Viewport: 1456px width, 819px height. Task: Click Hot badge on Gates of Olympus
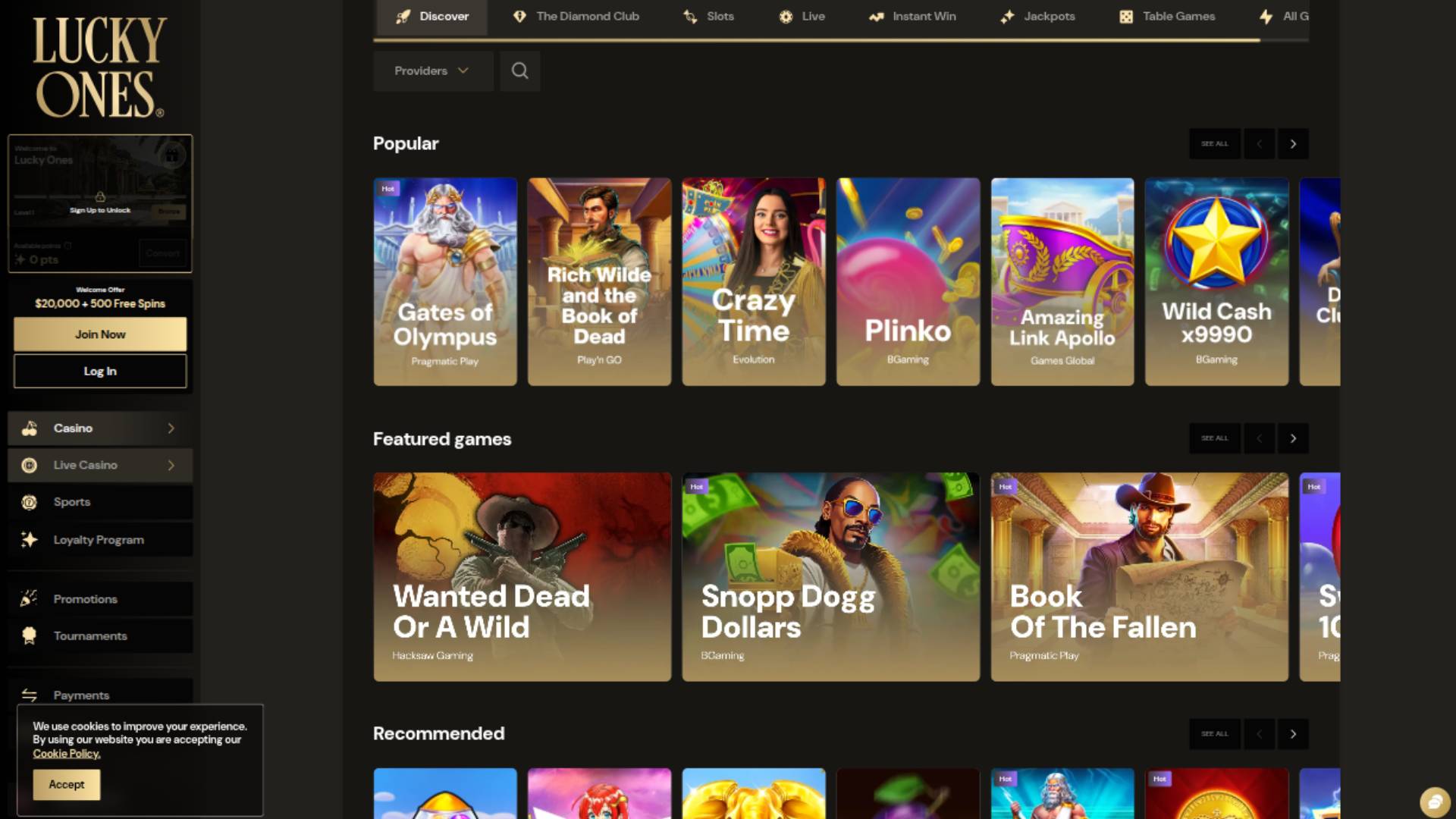coord(388,189)
